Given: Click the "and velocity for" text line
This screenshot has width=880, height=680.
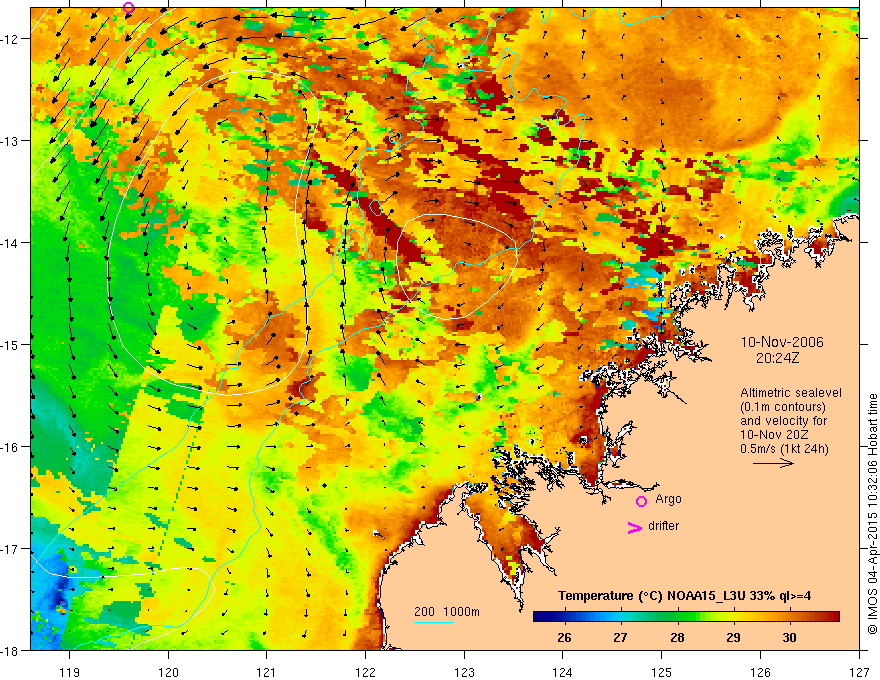Looking at the screenshot, I should click(x=783, y=421).
